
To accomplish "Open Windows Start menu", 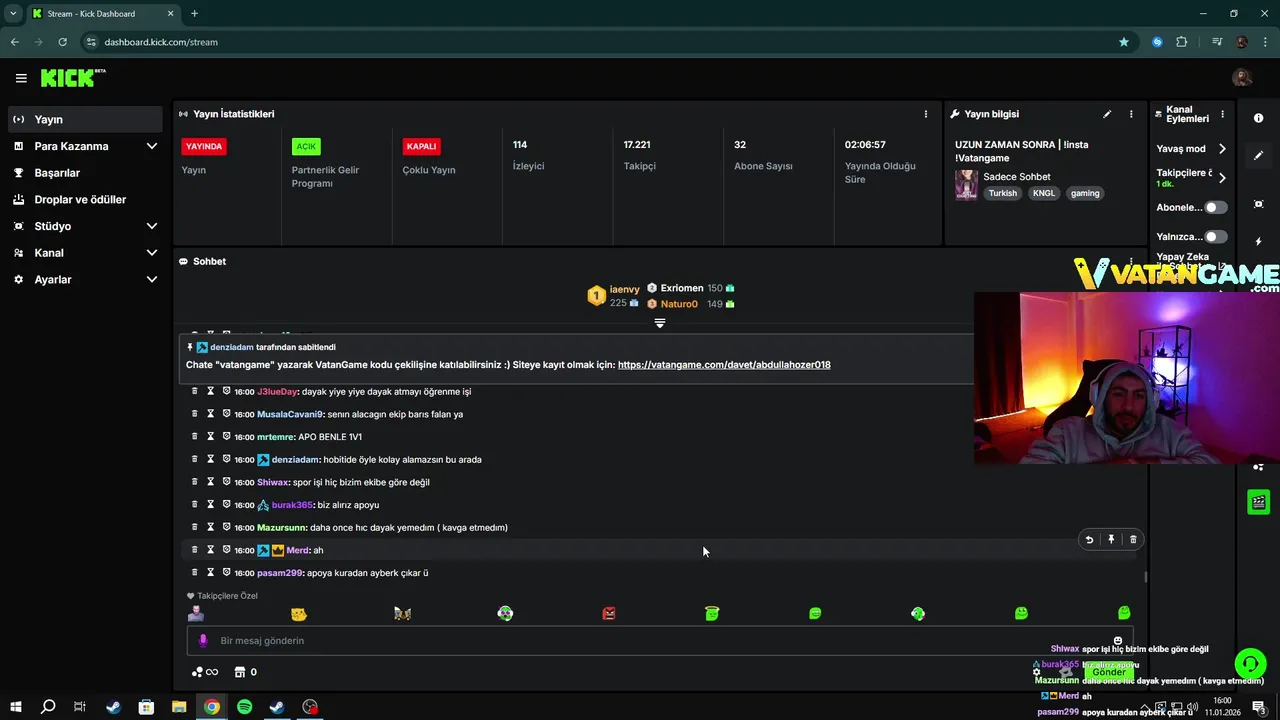I will [x=15, y=707].
